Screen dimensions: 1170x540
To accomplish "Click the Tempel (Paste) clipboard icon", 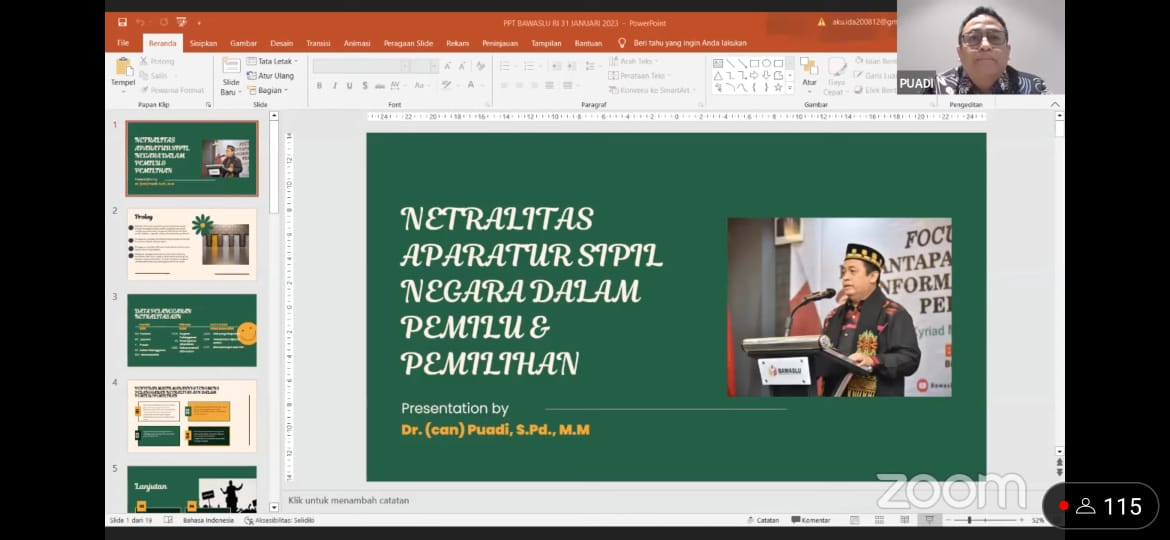I will (x=123, y=72).
